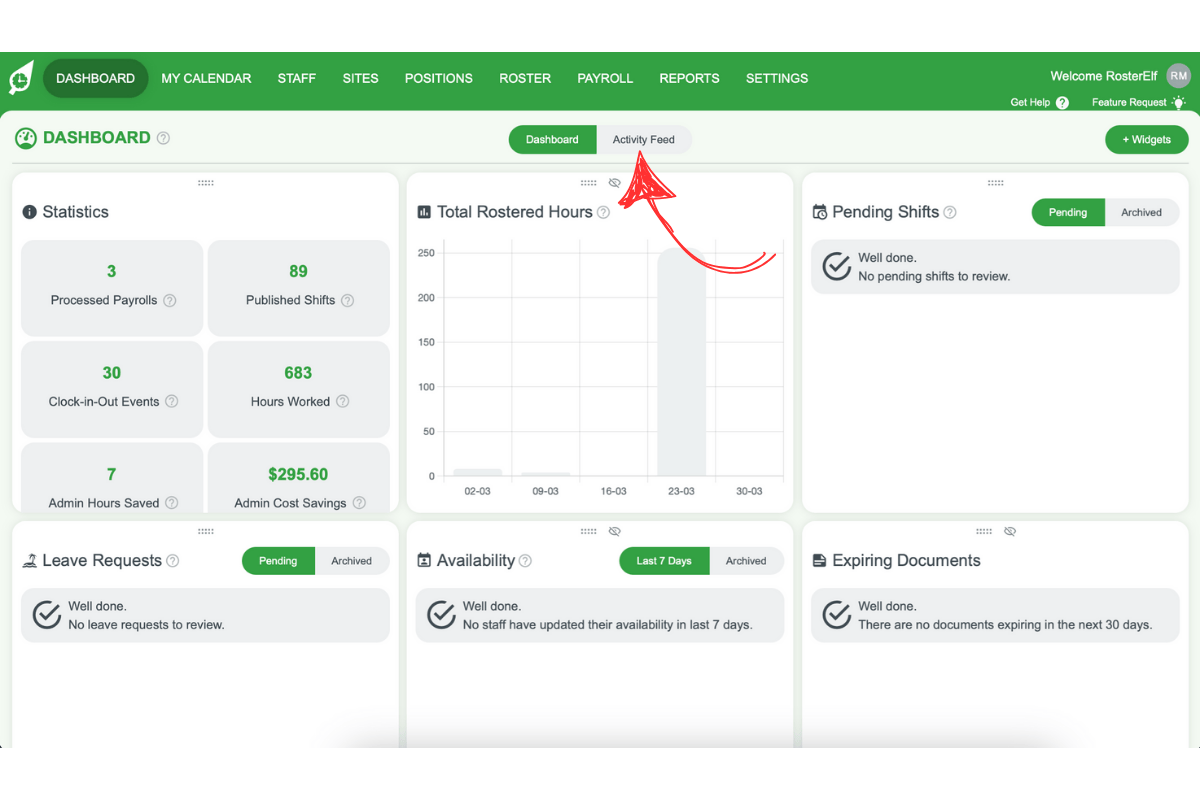Click the info icon beside Statistics

click(x=30, y=212)
